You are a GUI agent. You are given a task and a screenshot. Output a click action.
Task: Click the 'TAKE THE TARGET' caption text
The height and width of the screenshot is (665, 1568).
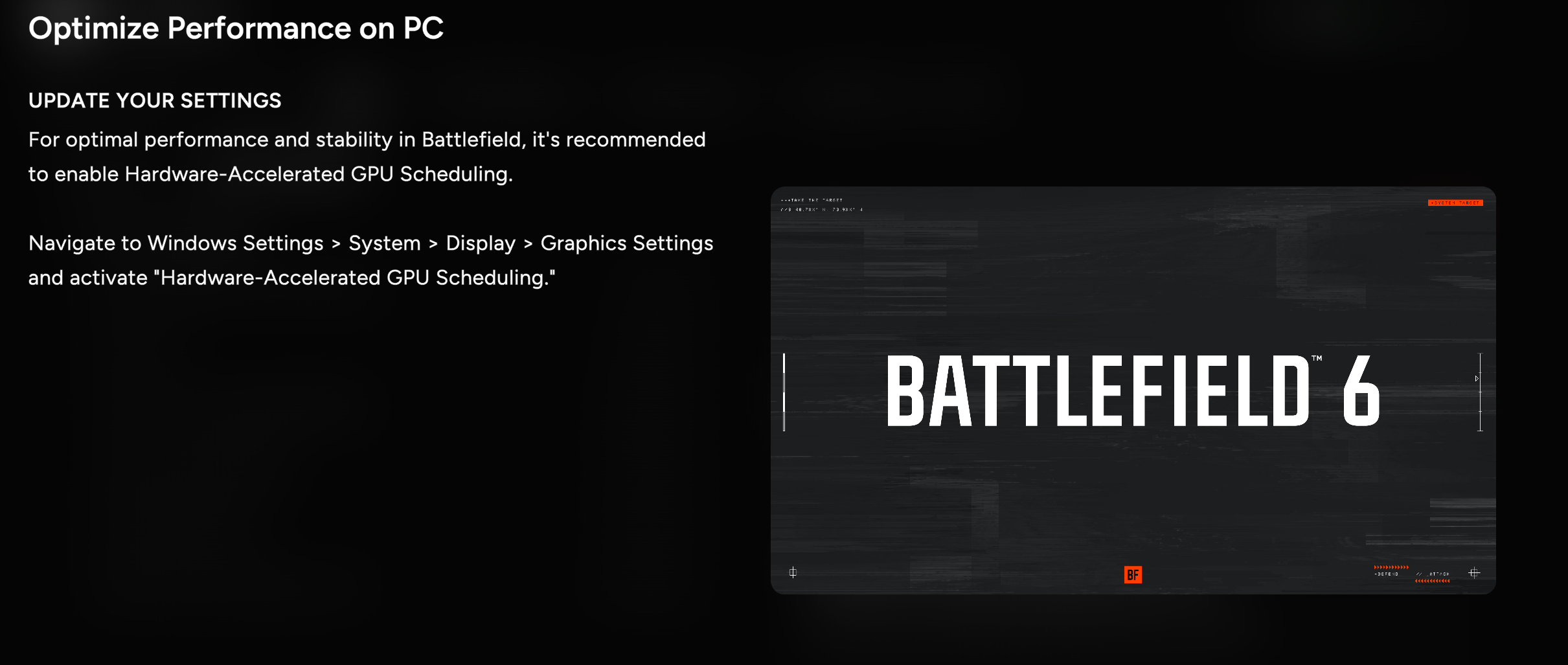click(x=812, y=201)
